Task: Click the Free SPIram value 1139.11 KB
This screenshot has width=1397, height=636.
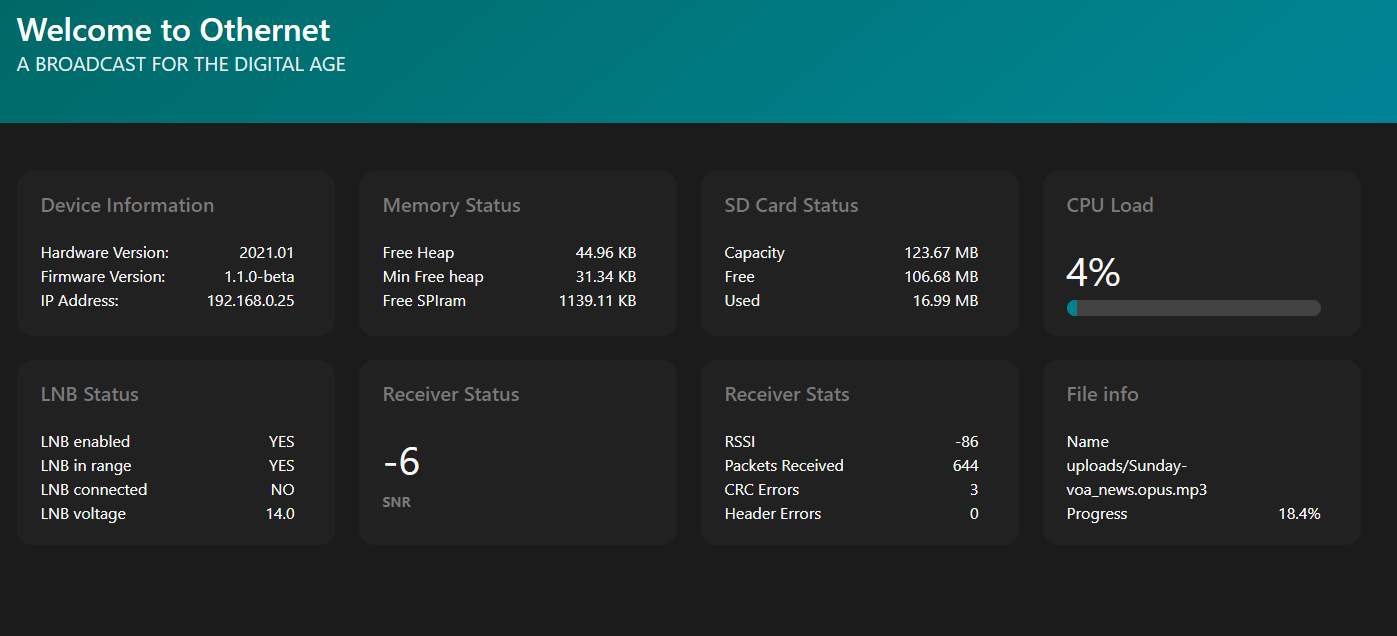Action: click(x=598, y=301)
